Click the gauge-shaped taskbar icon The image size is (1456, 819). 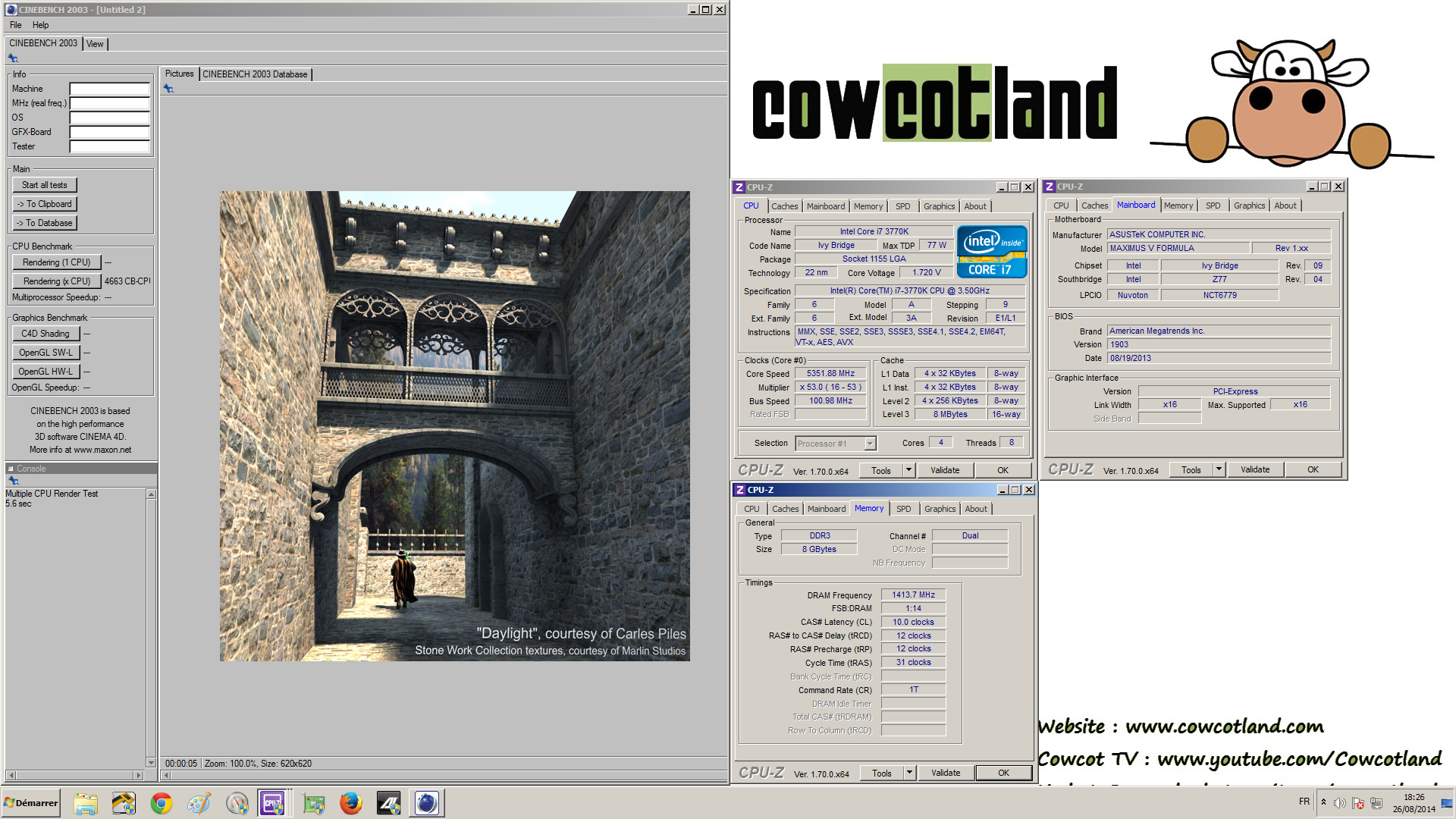click(x=237, y=803)
